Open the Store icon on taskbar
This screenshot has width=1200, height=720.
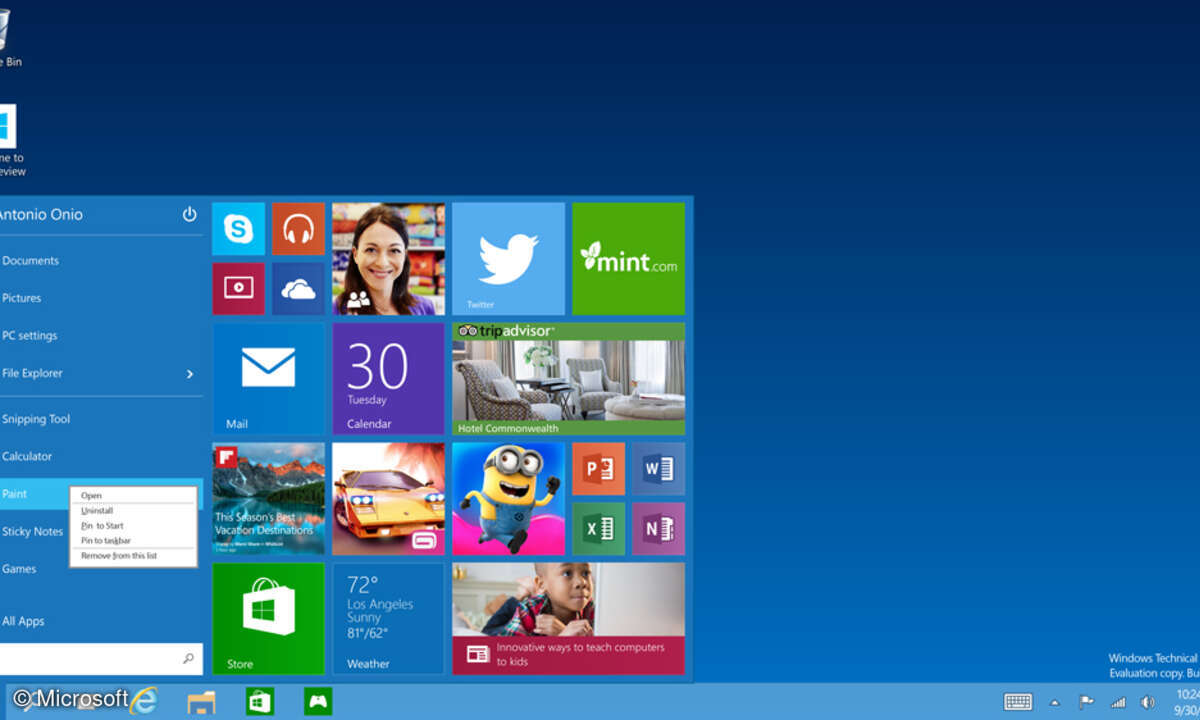click(x=260, y=702)
